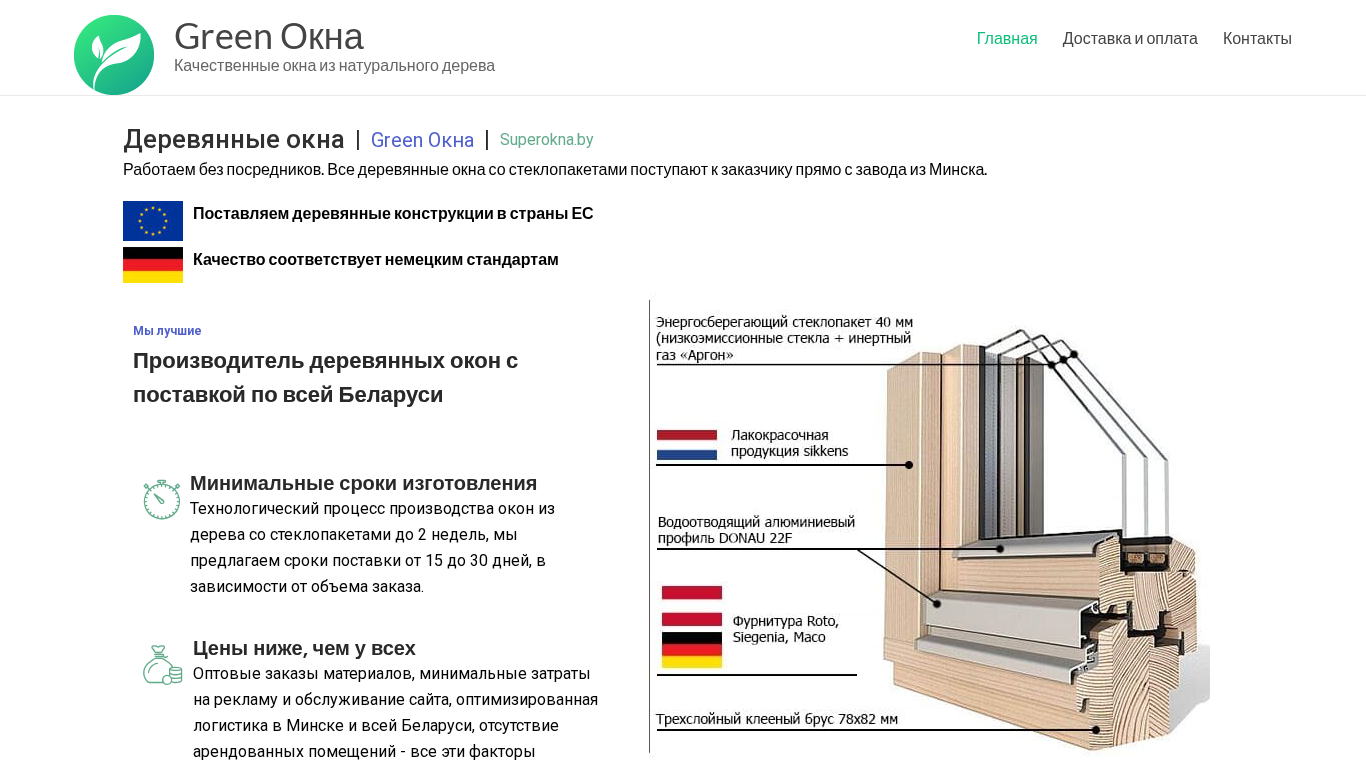Click the European Union flag icon

pyautogui.click(x=153, y=221)
